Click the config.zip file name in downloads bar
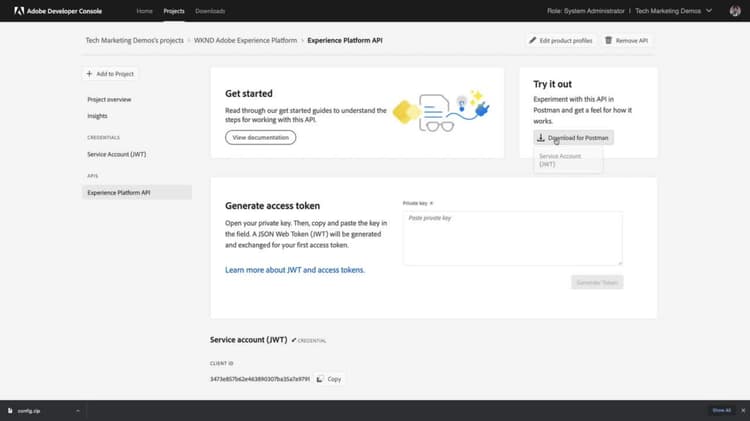750x421 pixels. pos(29,410)
